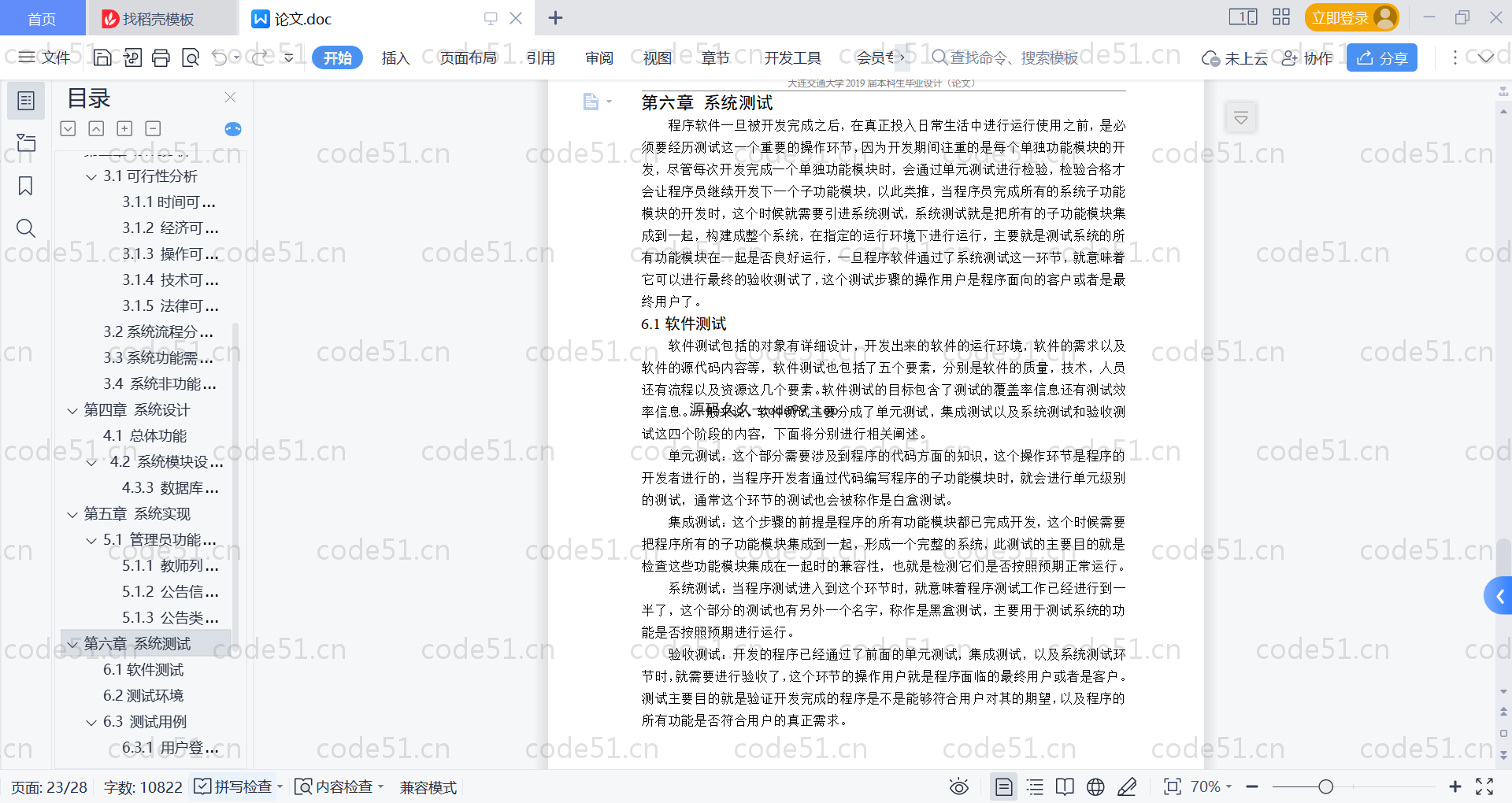Toggle eye-protection mode icon in status bar
Viewport: 1512px width, 803px height.
[x=958, y=786]
